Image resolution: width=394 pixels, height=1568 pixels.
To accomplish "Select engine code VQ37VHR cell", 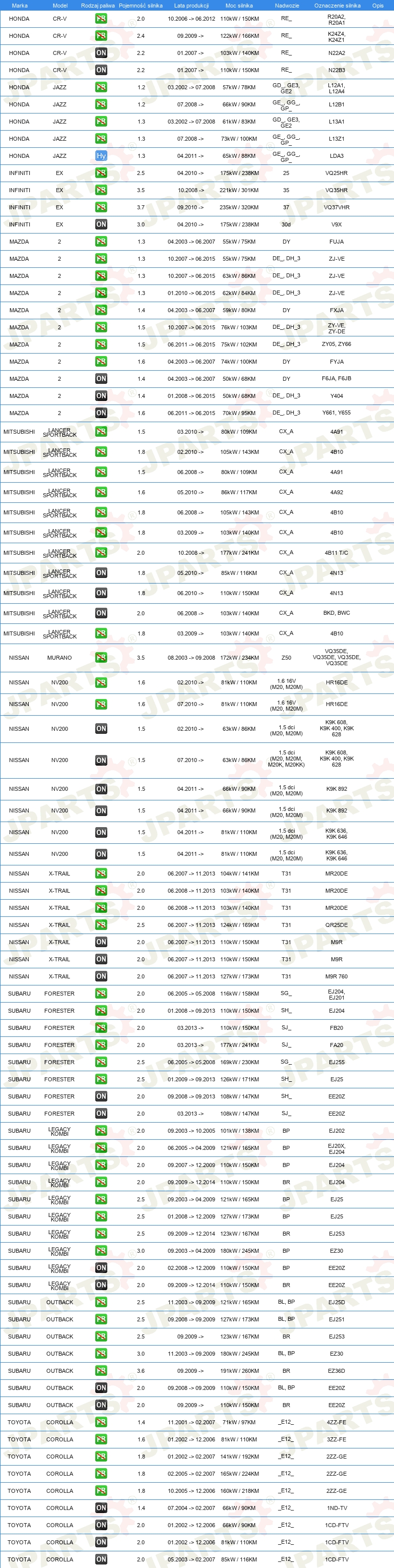I will click(x=337, y=208).
